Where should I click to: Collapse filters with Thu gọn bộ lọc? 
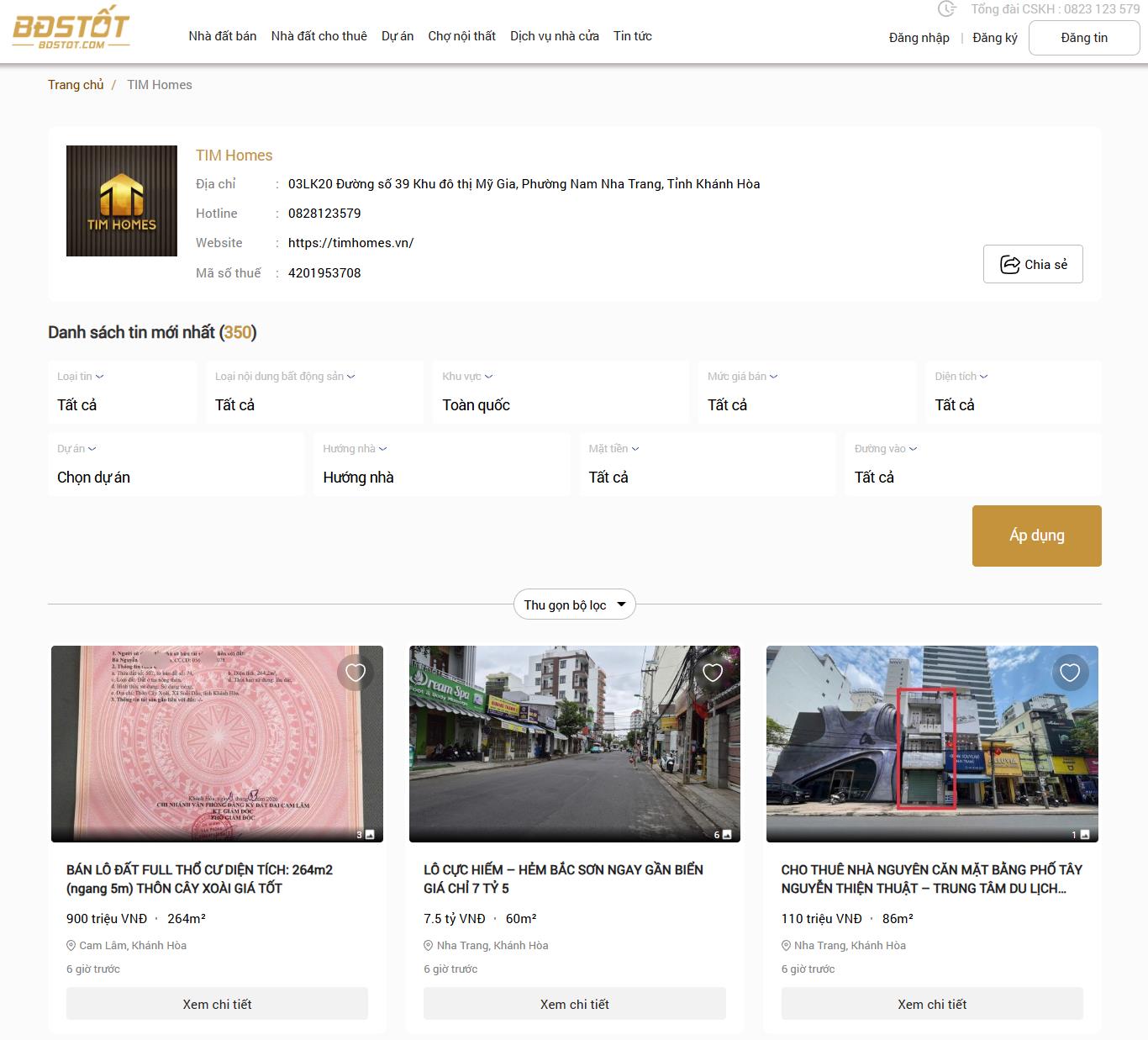click(574, 604)
